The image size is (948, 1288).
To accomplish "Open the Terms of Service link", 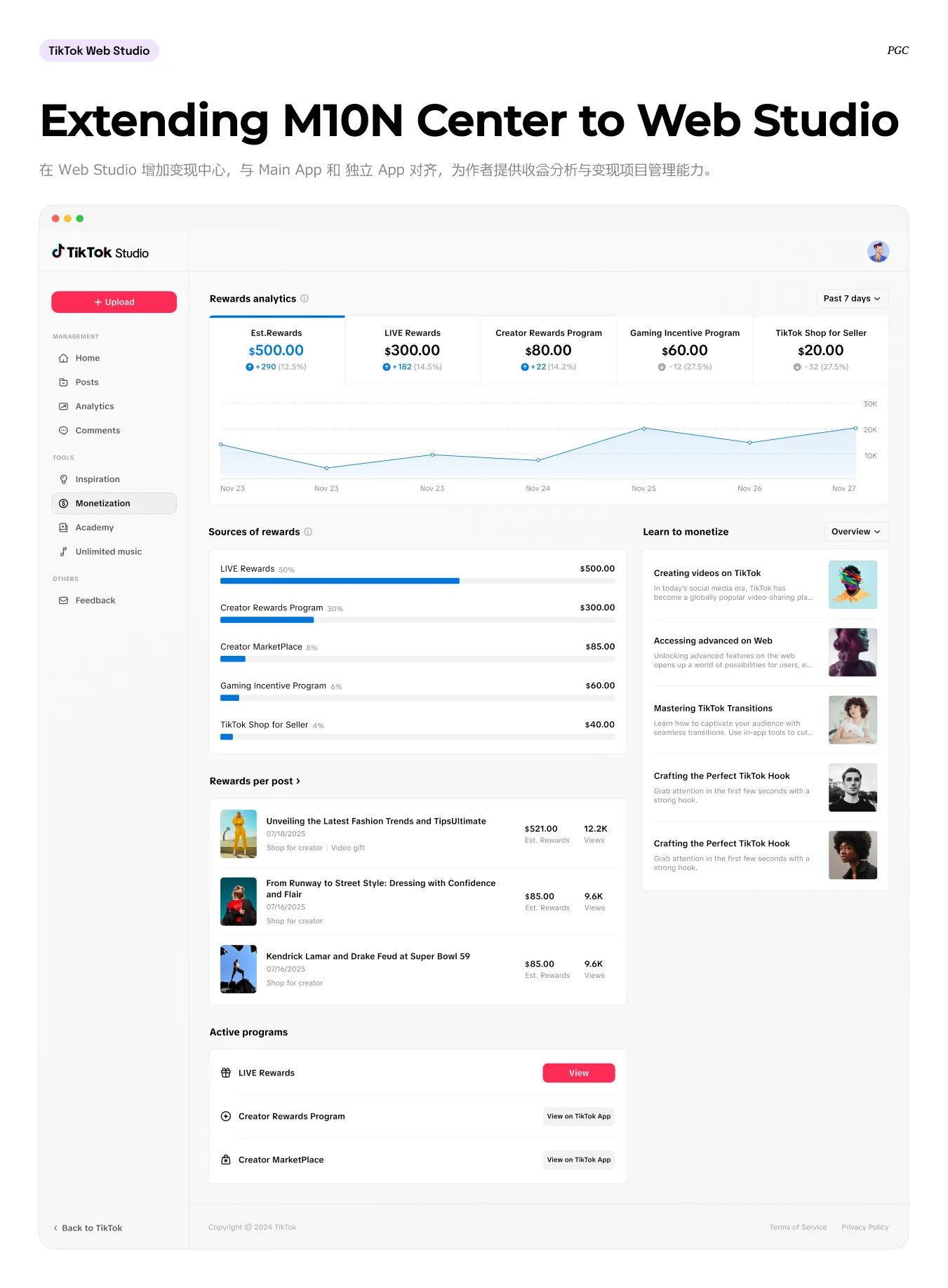I will coord(798,1227).
